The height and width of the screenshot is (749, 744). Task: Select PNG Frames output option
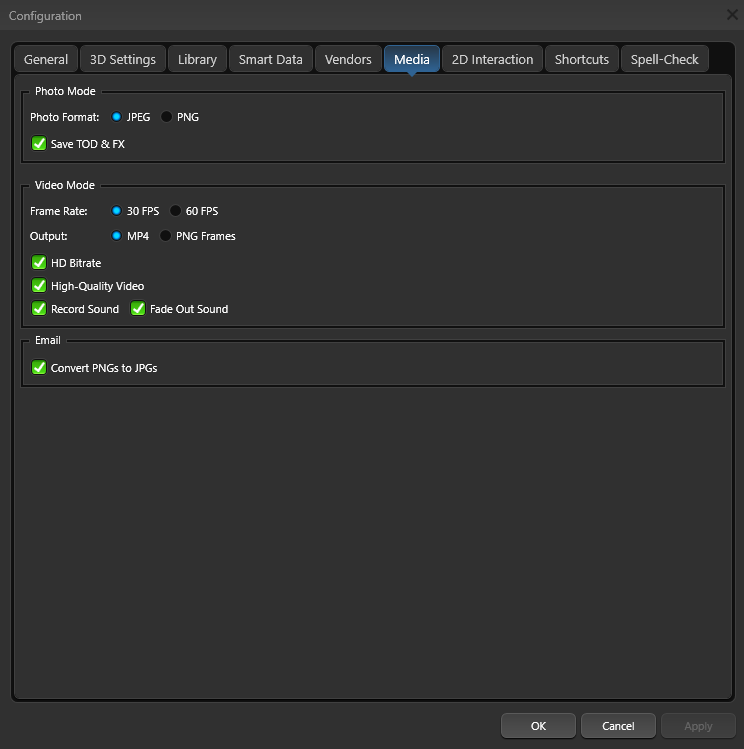click(x=166, y=236)
